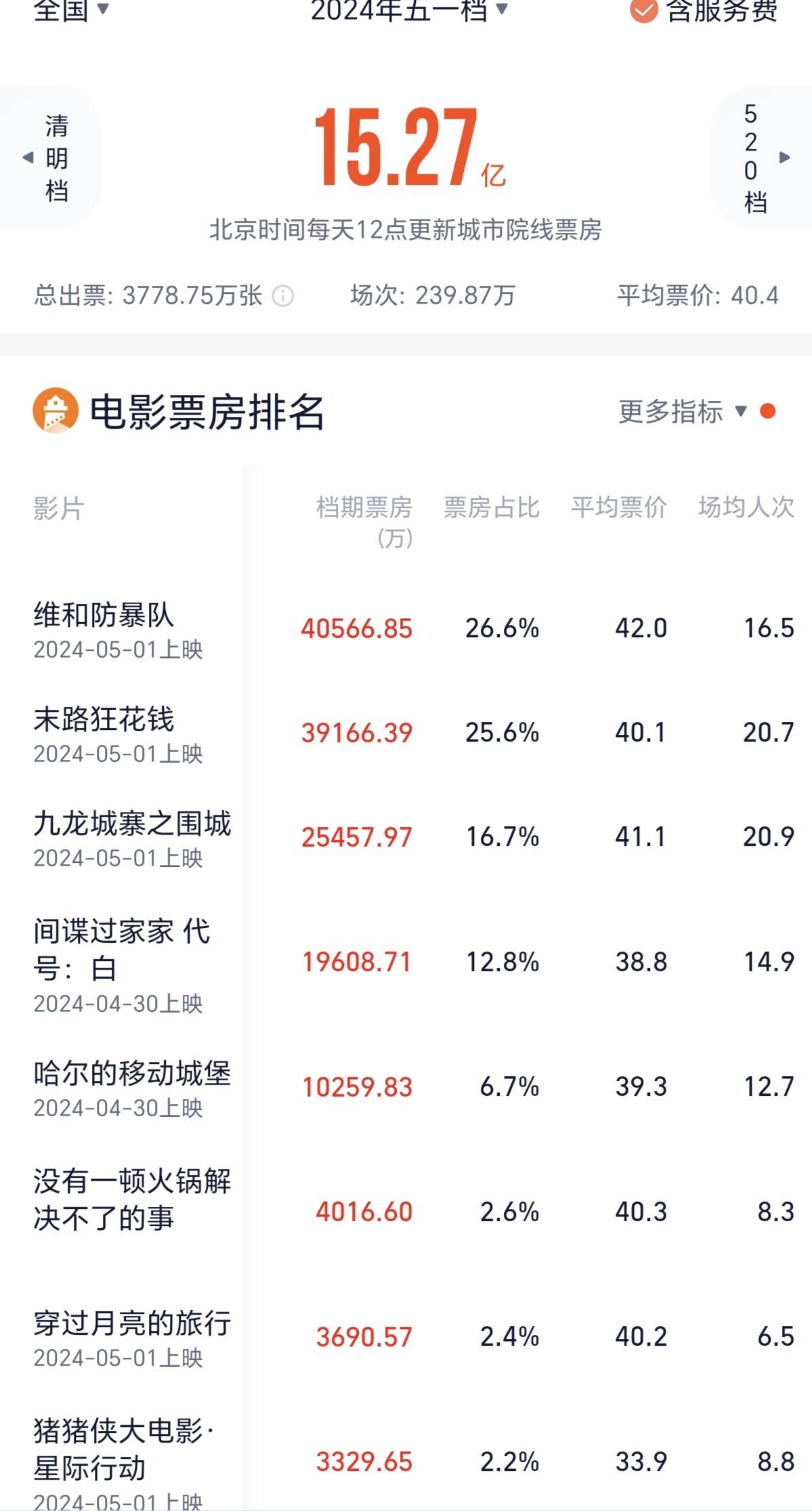This screenshot has width=812, height=1511.
Task: Open the 更多指标 metrics dropdown
Action: coord(682,411)
